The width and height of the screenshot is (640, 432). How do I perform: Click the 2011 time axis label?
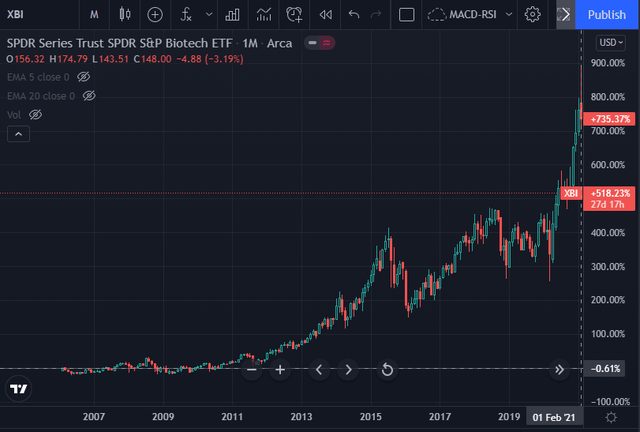pyautogui.click(x=232, y=417)
